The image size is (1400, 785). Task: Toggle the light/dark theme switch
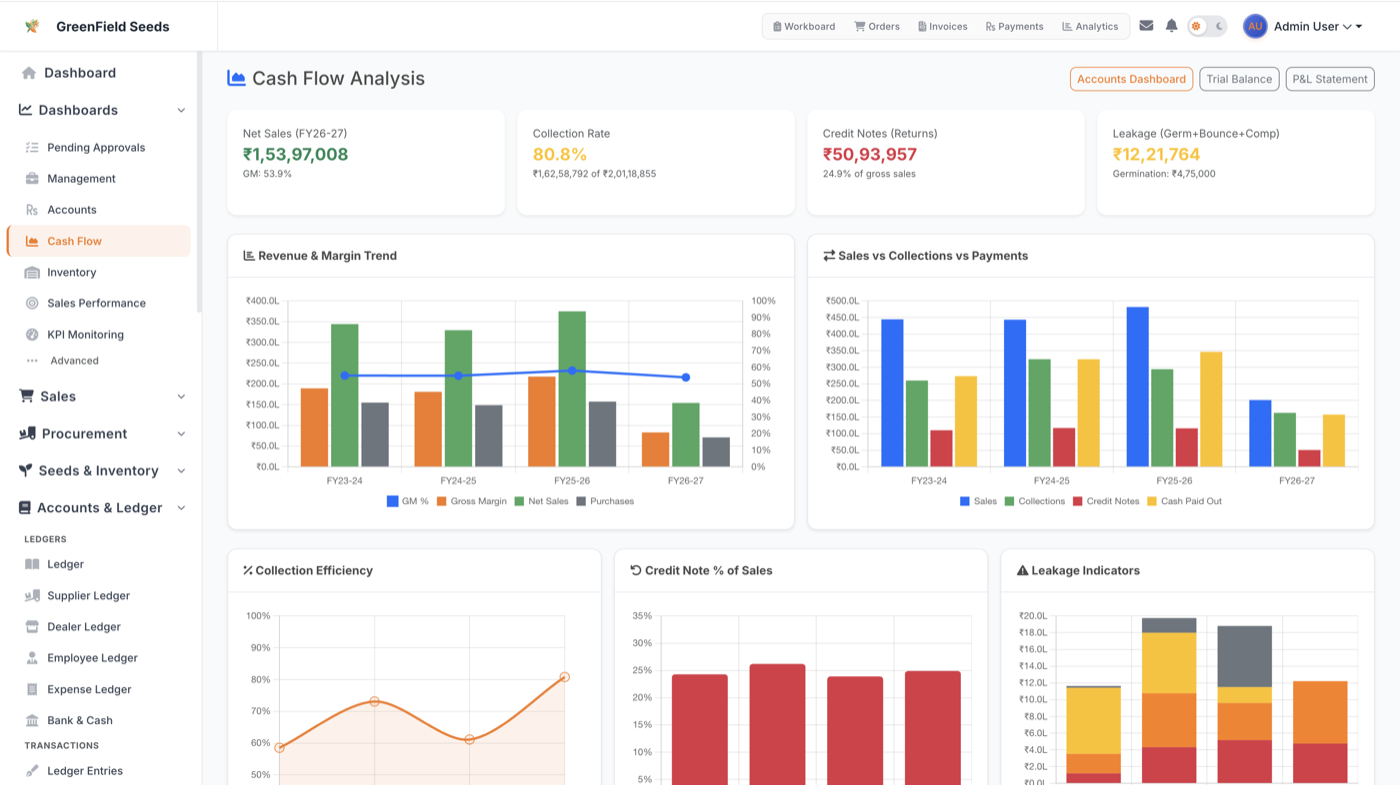(x=1207, y=26)
